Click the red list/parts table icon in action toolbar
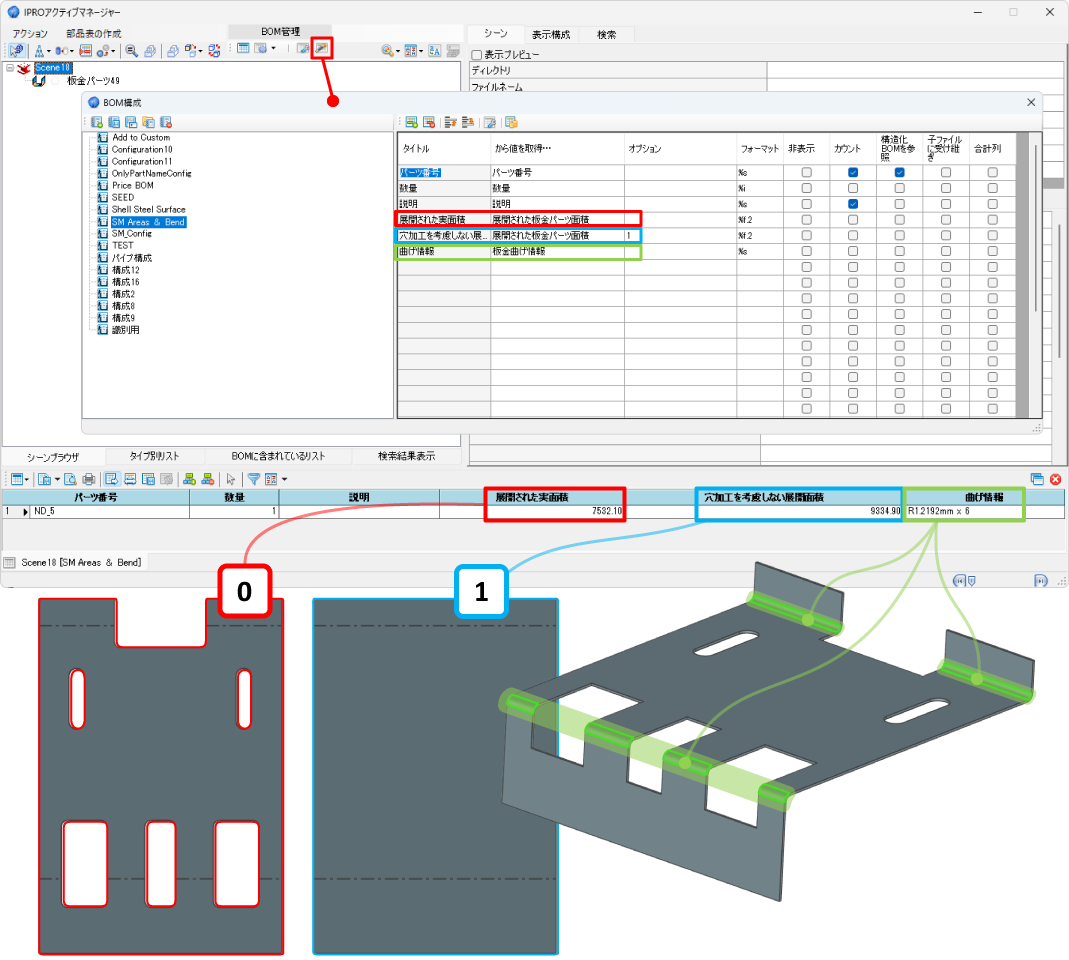Viewport: 1069px width, 960px height. [x=85, y=50]
